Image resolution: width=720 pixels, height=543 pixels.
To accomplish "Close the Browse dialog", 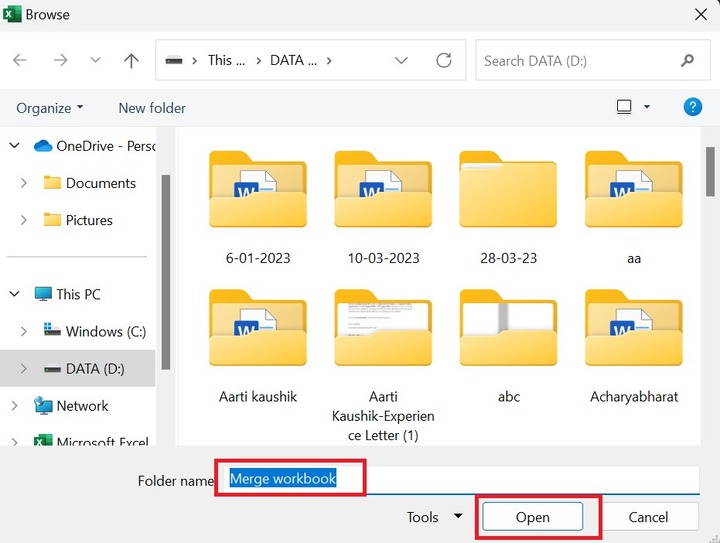I will point(701,14).
